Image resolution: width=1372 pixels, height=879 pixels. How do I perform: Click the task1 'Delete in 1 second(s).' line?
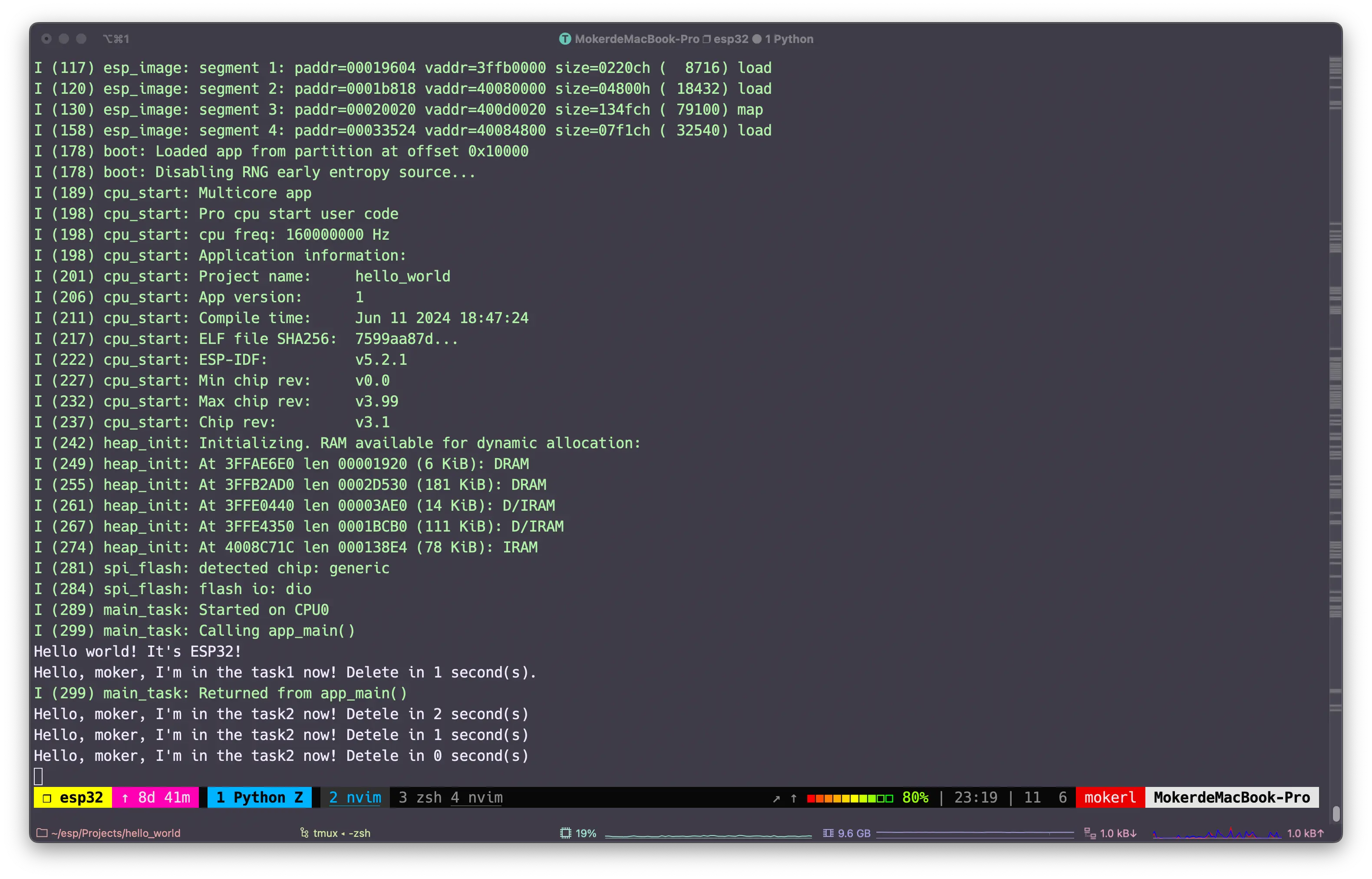[285, 672]
